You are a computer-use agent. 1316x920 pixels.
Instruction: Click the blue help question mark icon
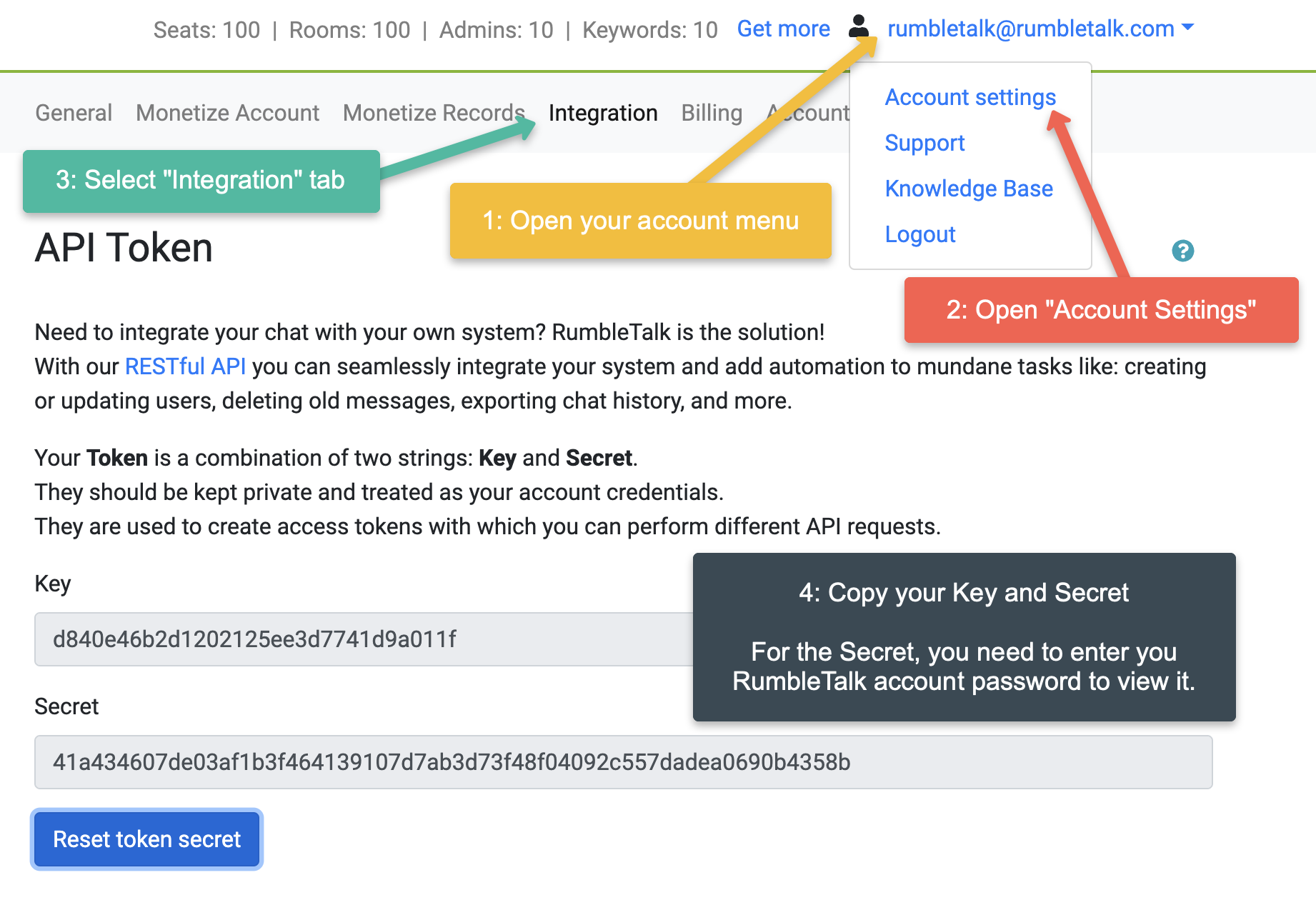coord(1182,251)
